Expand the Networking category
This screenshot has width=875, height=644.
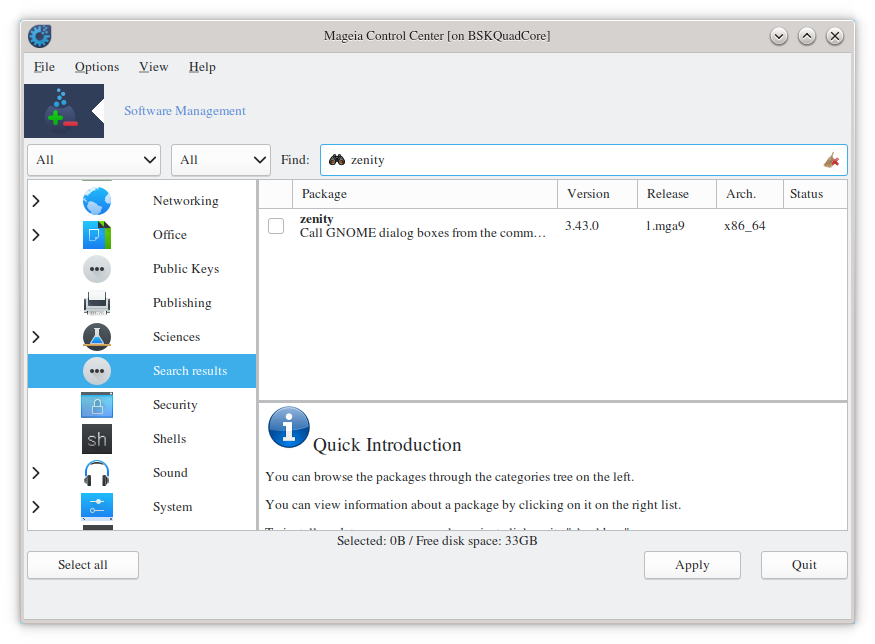click(36, 201)
